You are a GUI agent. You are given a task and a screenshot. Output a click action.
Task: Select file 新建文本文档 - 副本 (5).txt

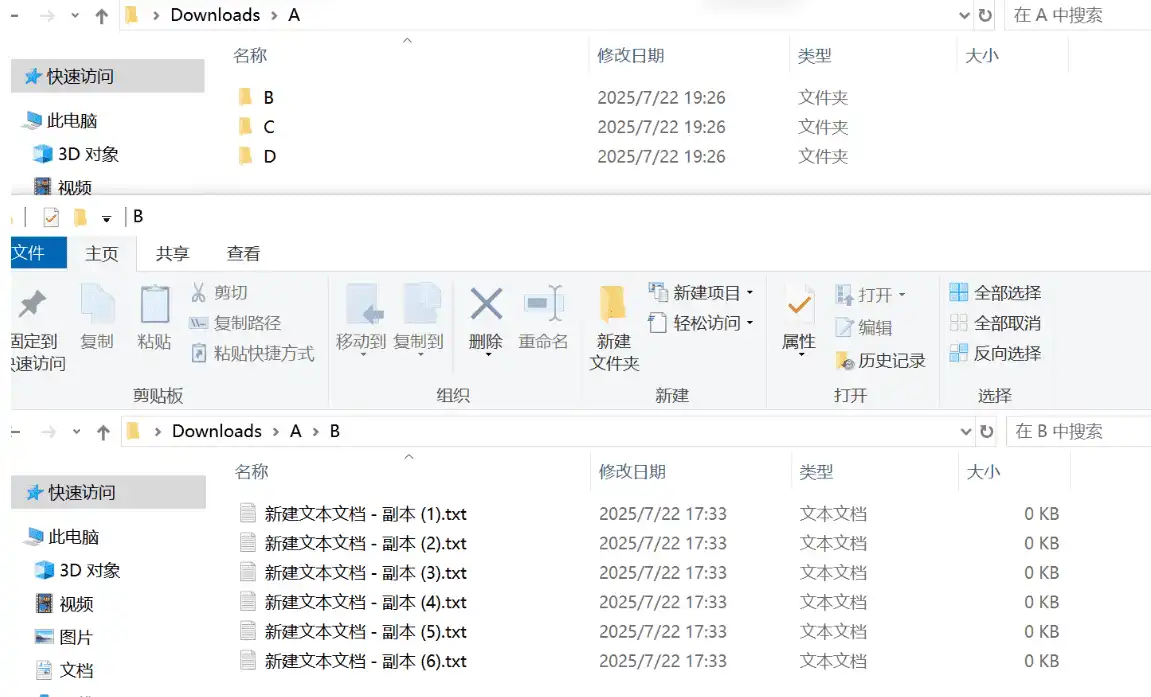(366, 632)
